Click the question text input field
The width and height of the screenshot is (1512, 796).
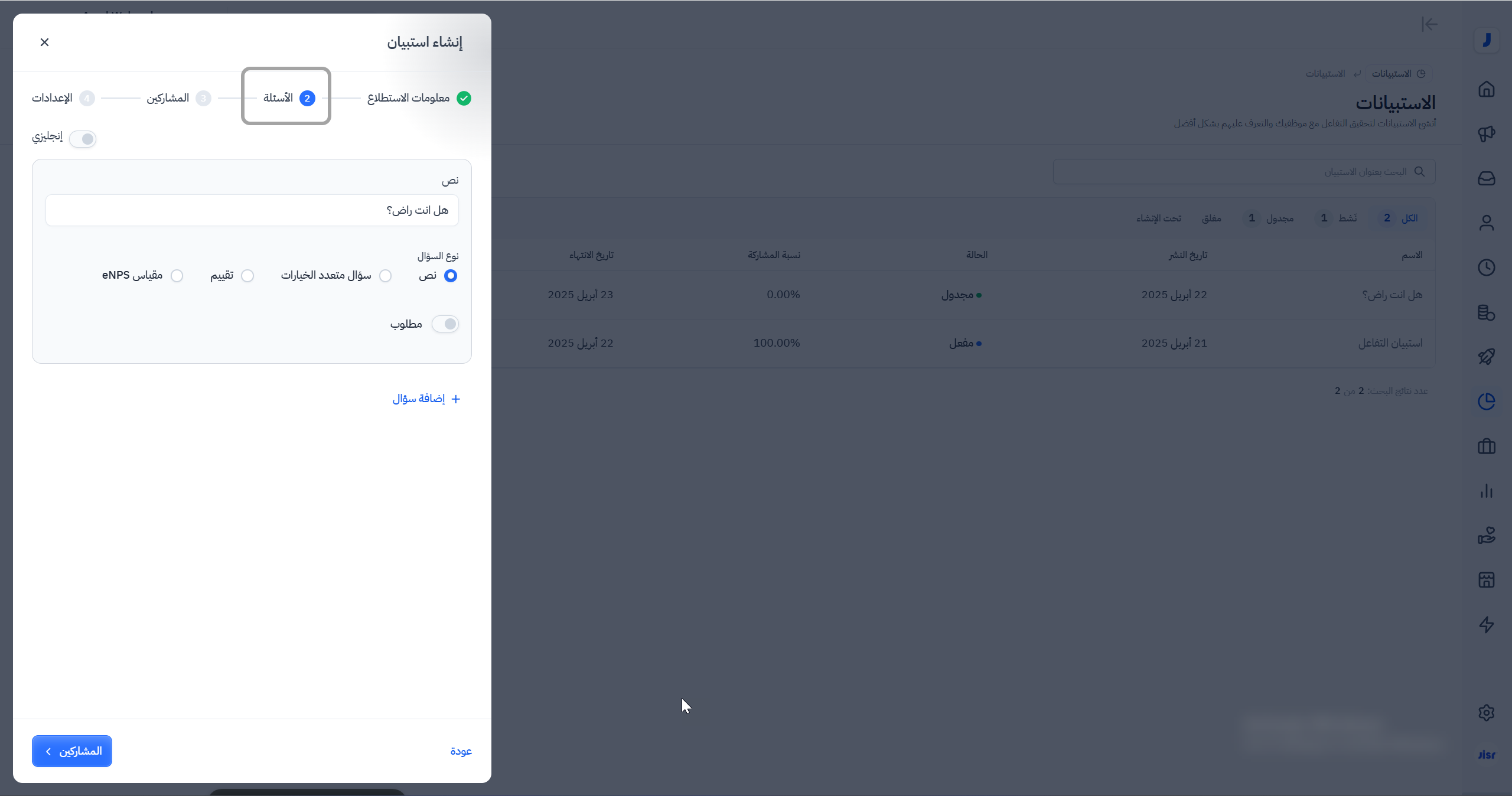point(252,210)
